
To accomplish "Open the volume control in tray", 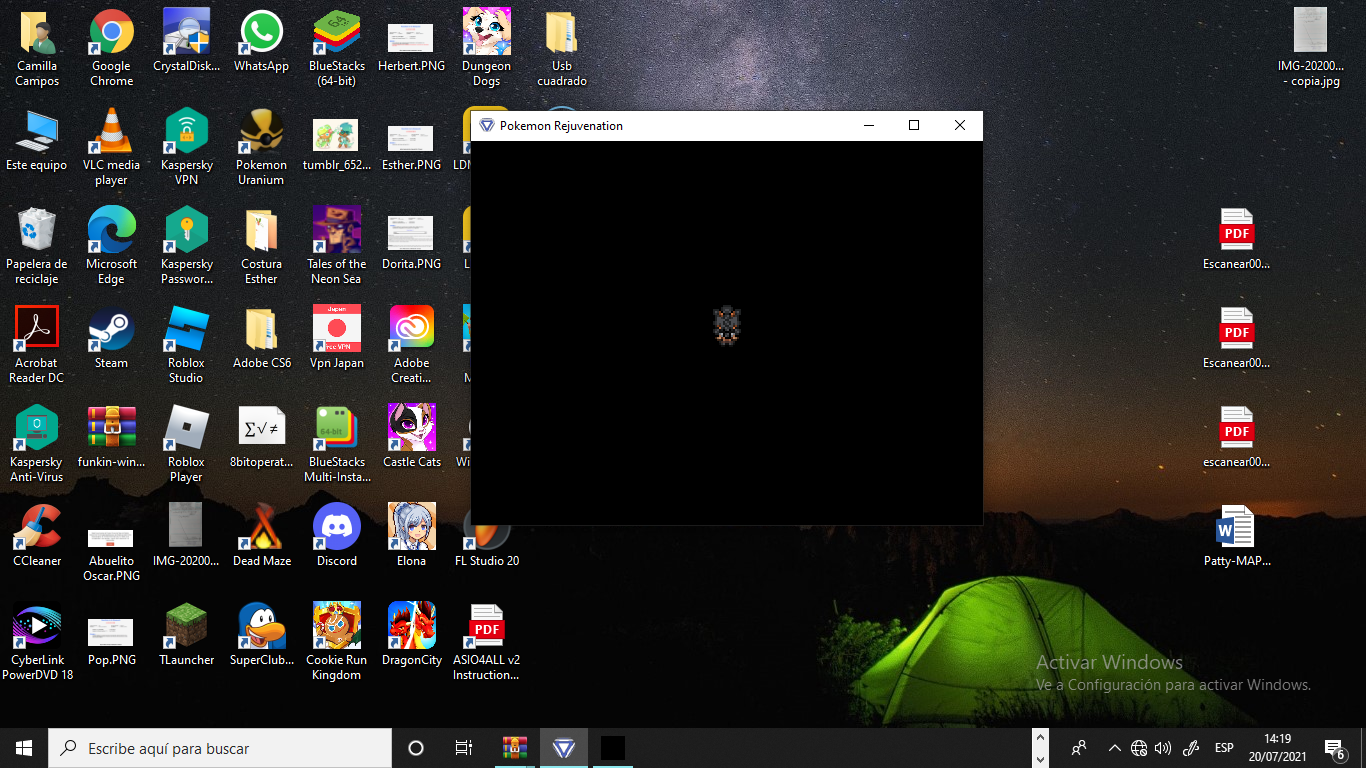I will click(x=1162, y=748).
